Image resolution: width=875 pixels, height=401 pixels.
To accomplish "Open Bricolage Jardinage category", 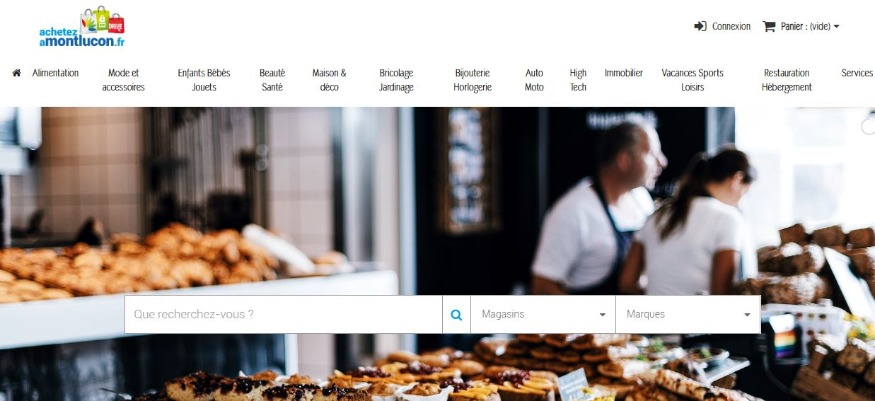I will point(396,80).
